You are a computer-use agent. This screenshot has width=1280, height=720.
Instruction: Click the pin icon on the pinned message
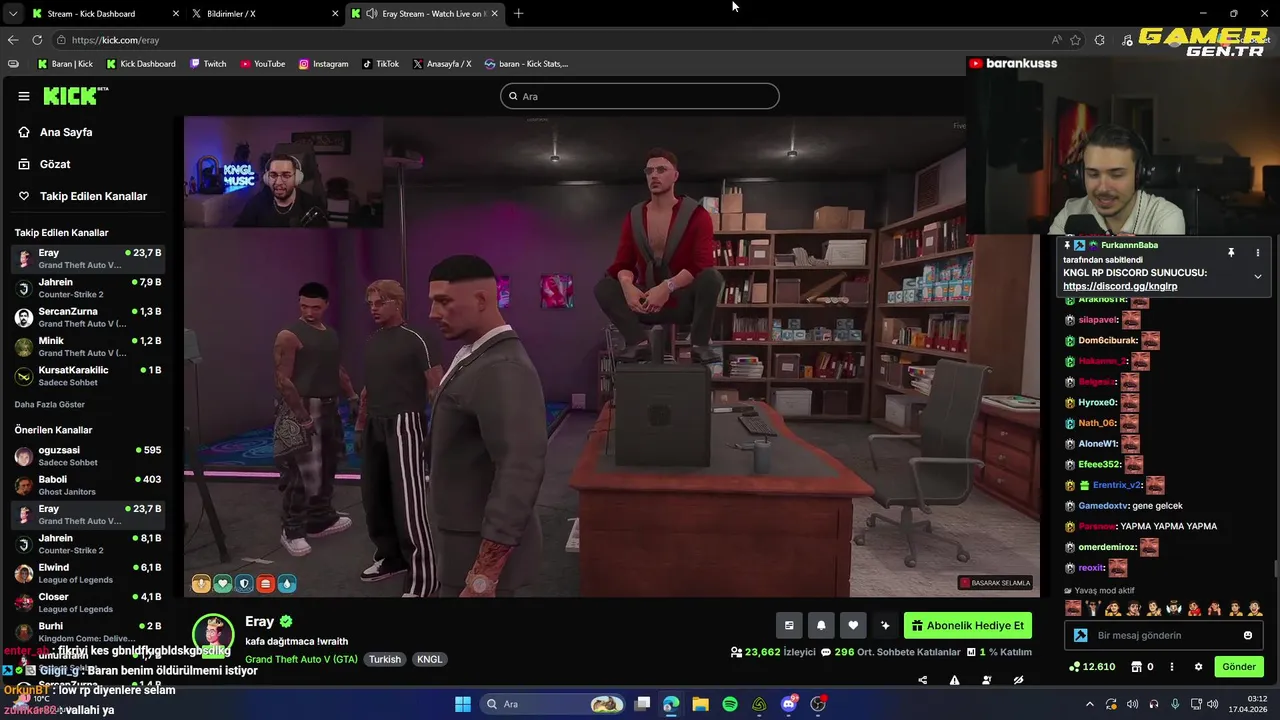[1231, 253]
